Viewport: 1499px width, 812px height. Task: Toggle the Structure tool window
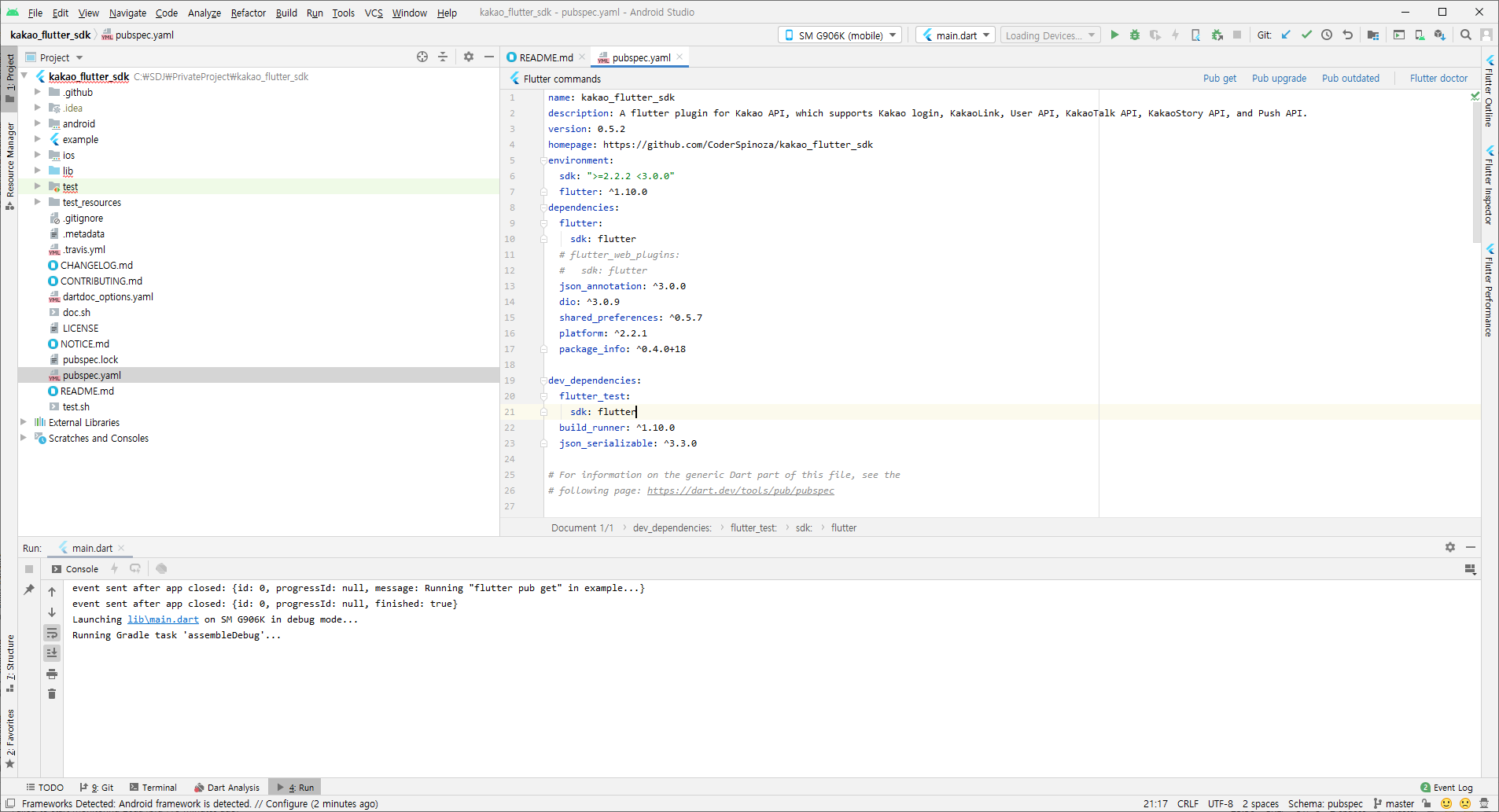(x=9, y=663)
